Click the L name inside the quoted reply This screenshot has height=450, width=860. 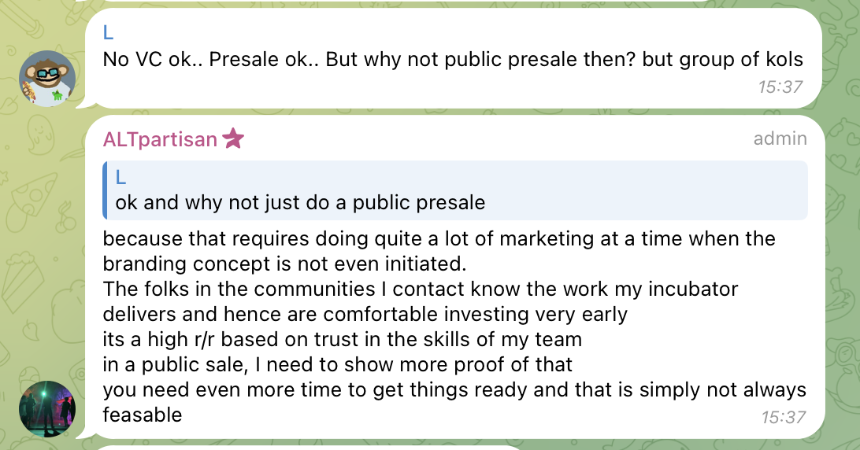tap(121, 177)
